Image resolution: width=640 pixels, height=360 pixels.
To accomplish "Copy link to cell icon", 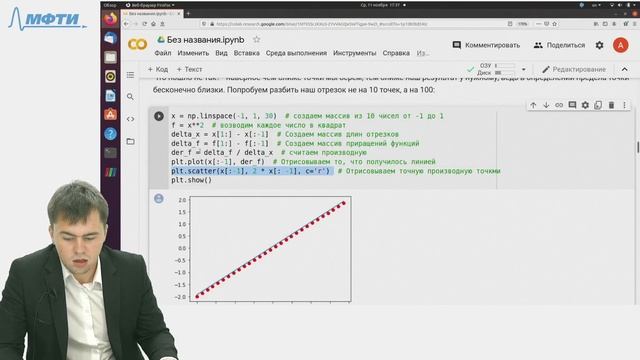I will [x=559, y=105].
